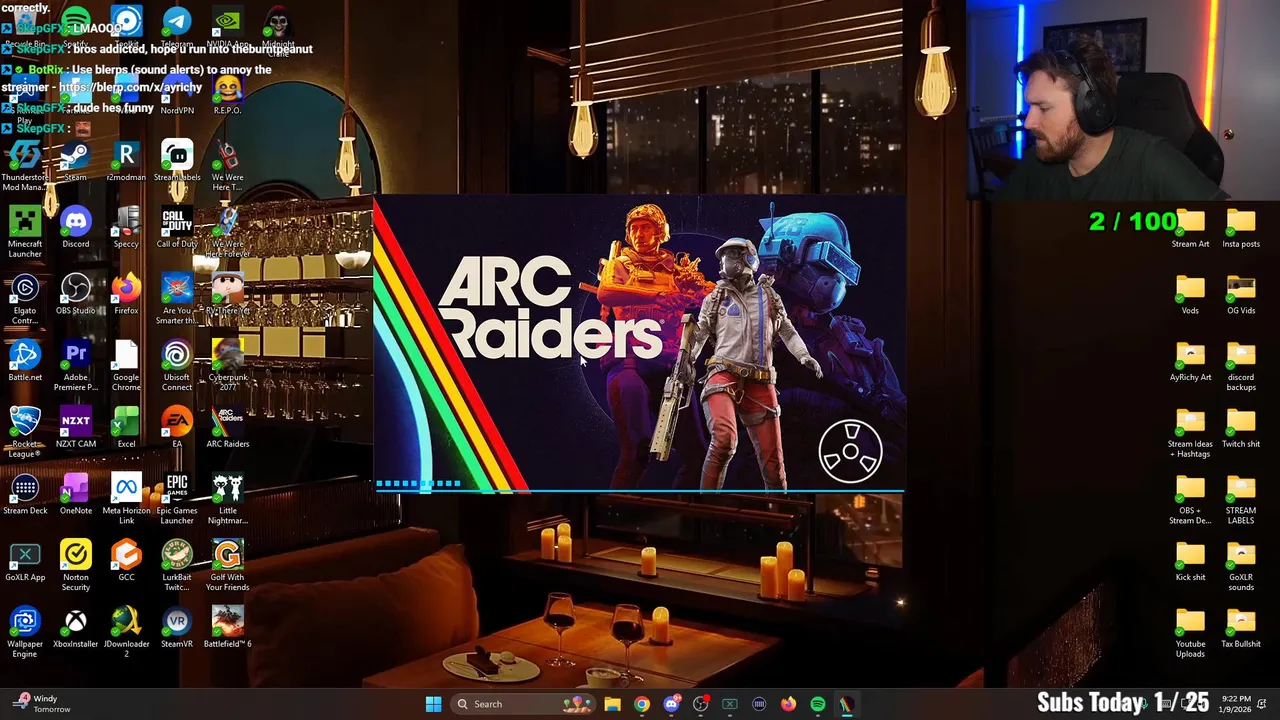Launch OBS Studio from the desktop
Viewport: 1280px width, 720px height.
click(76, 294)
